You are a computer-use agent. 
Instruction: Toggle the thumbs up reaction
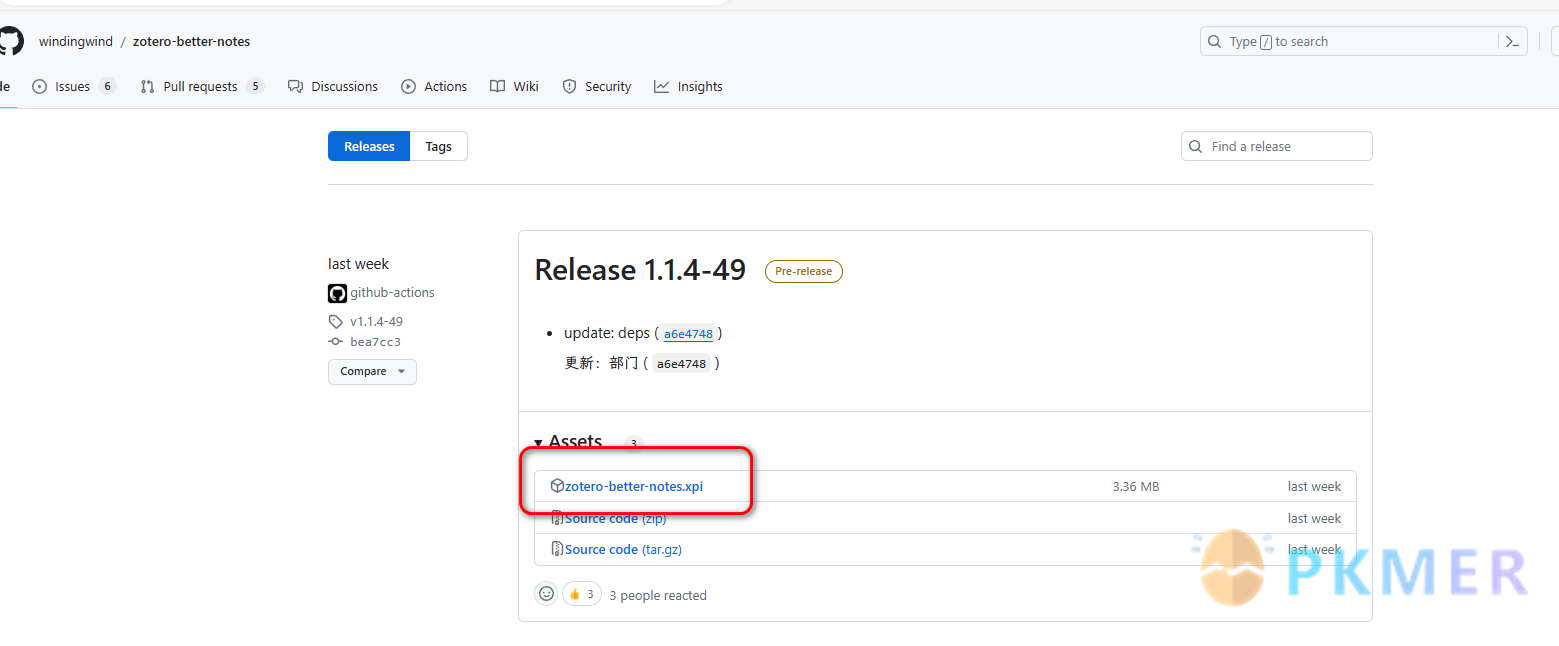coord(581,594)
